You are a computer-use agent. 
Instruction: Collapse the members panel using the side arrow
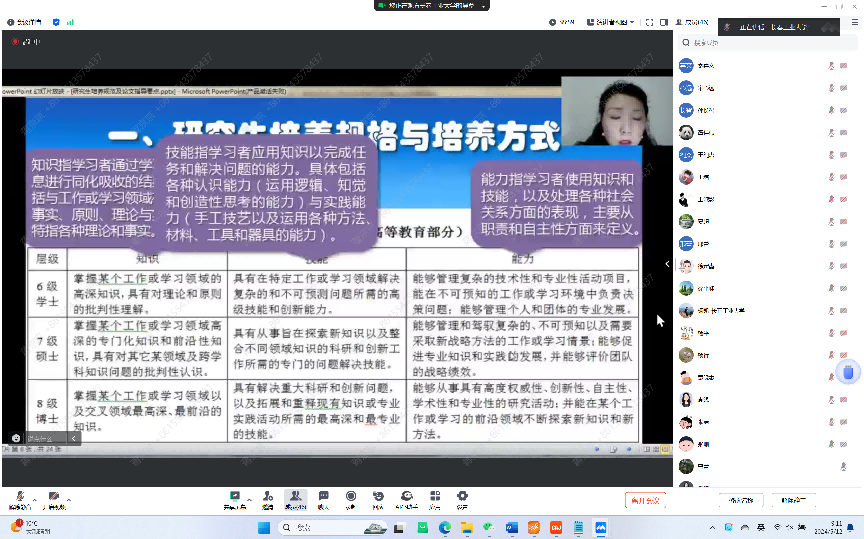[x=667, y=264]
